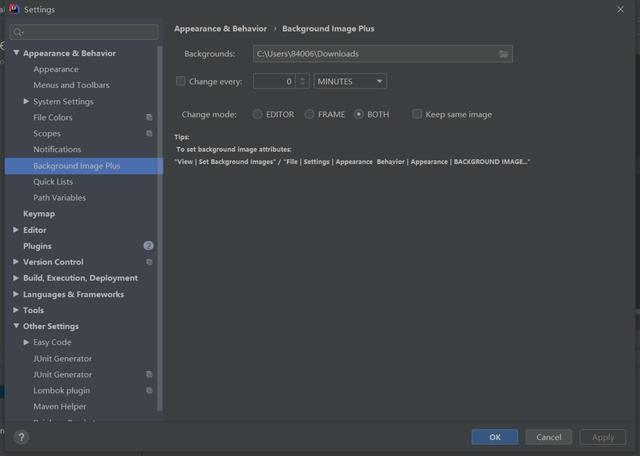
Task: Decrease the Change every interval value
Action: (302, 85)
